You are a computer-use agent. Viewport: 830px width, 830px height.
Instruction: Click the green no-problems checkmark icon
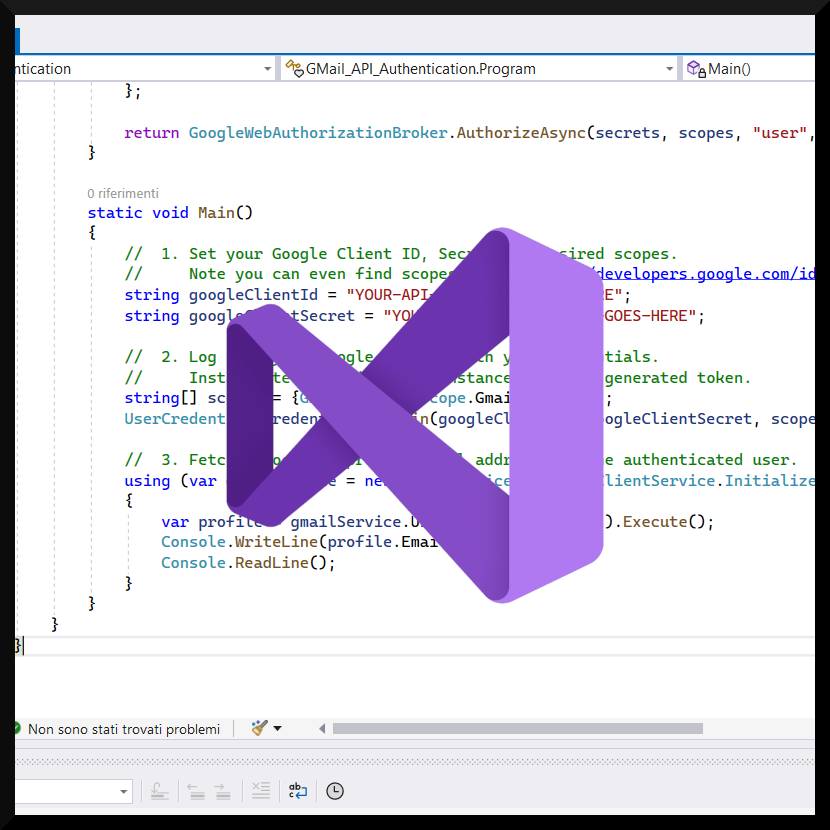coord(16,727)
